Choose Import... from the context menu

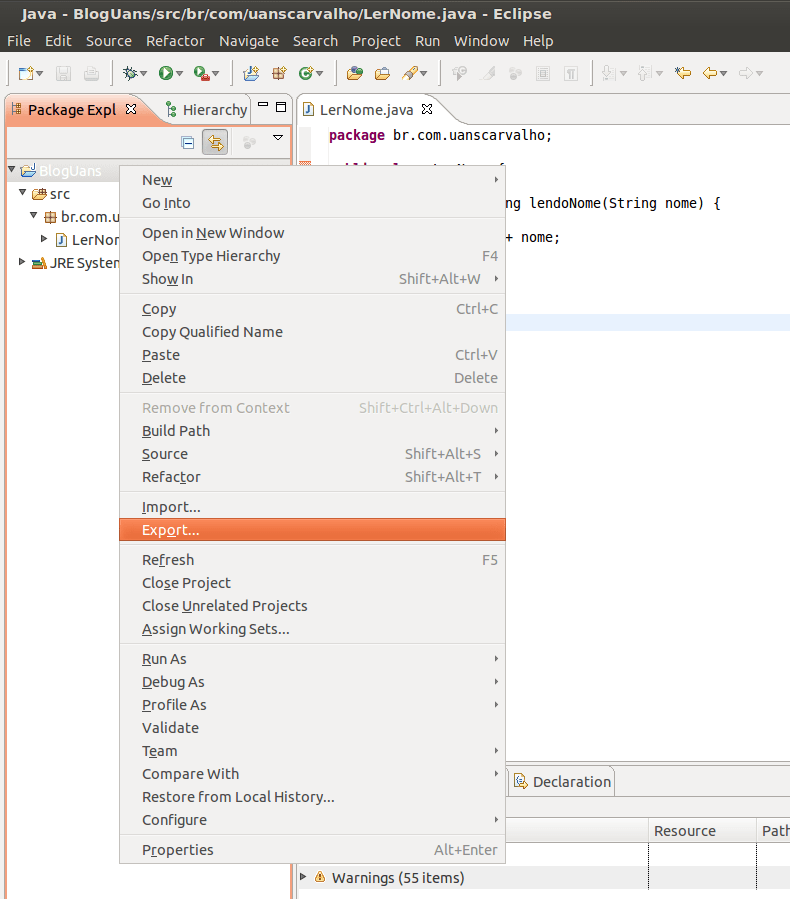312,507
